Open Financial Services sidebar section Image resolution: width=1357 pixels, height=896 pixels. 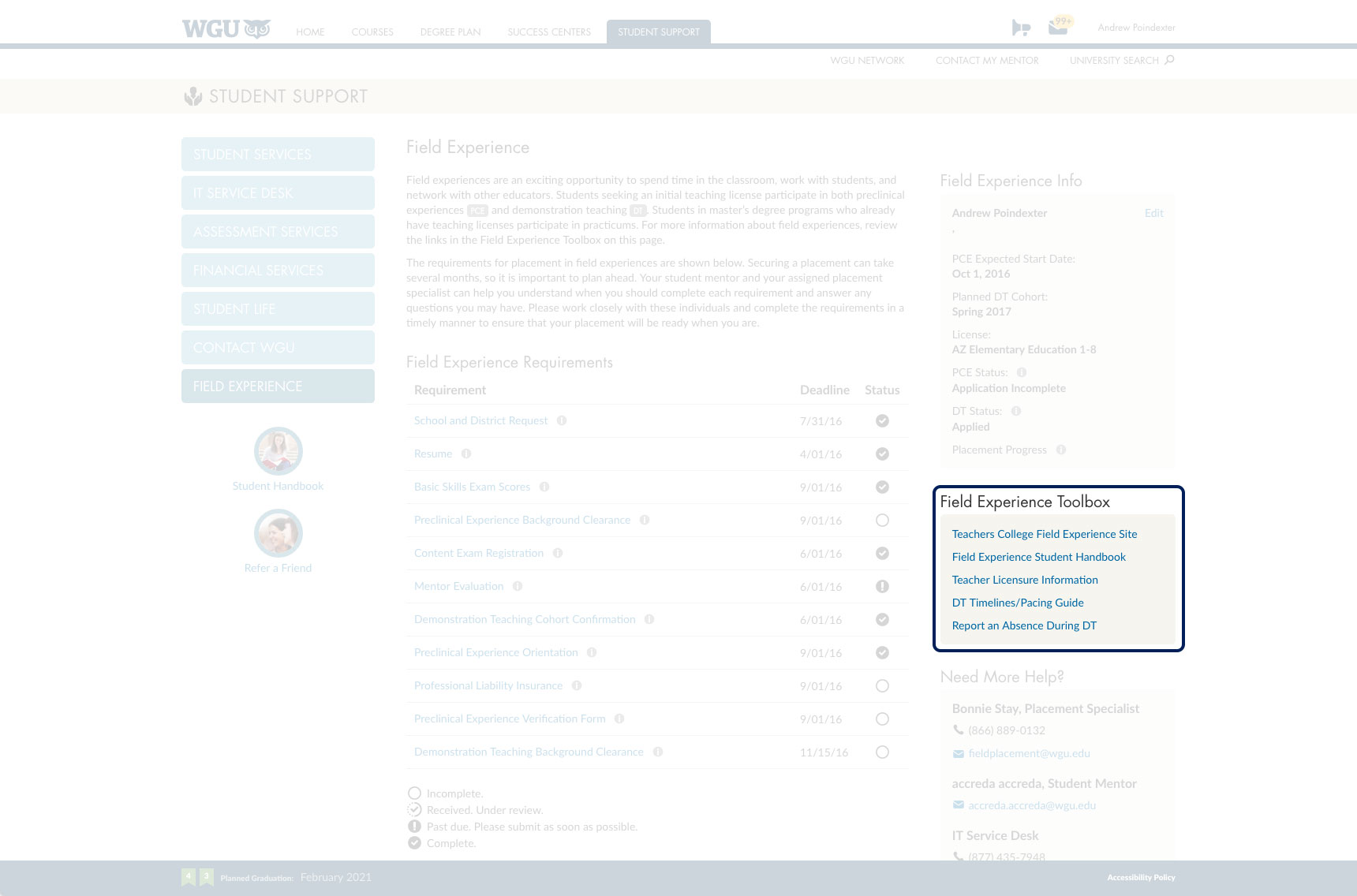pyautogui.click(x=278, y=271)
